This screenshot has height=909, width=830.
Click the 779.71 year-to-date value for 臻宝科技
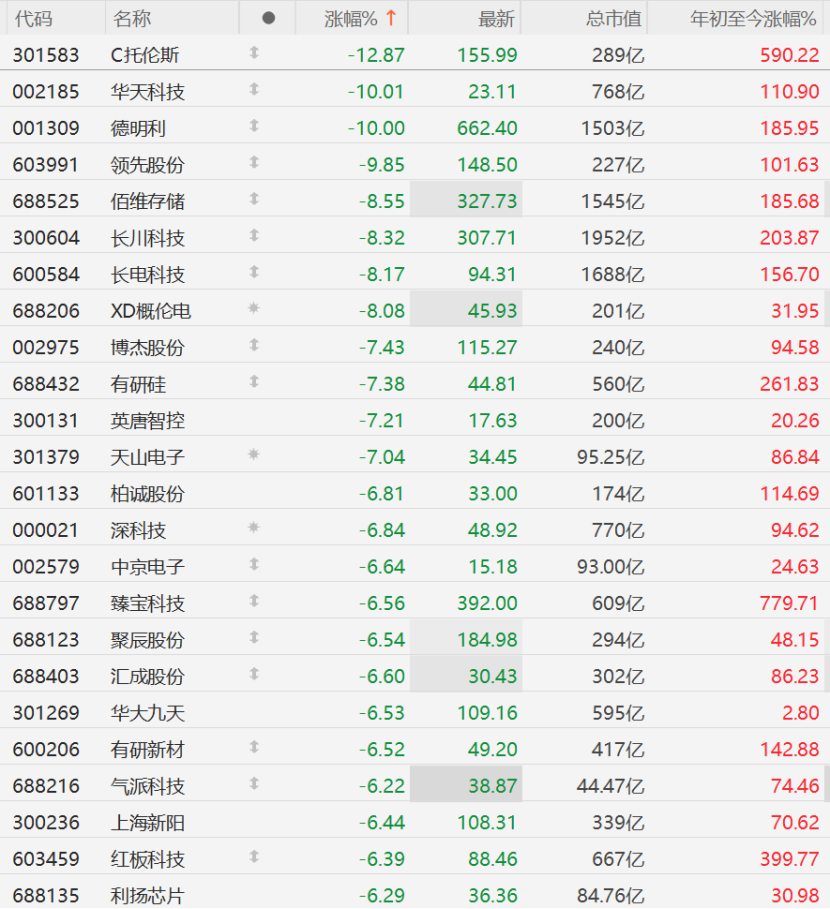789,603
